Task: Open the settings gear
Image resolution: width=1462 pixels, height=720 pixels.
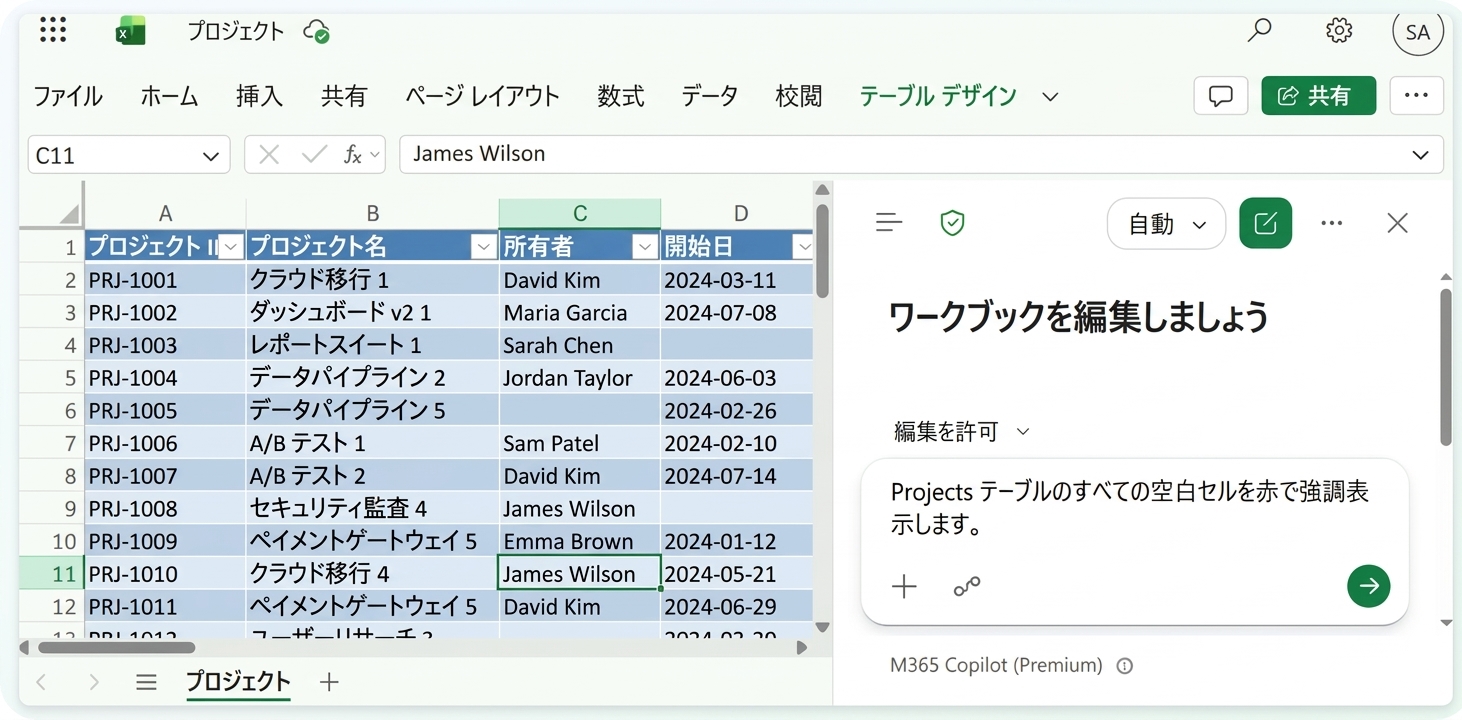Action: coord(1339,31)
